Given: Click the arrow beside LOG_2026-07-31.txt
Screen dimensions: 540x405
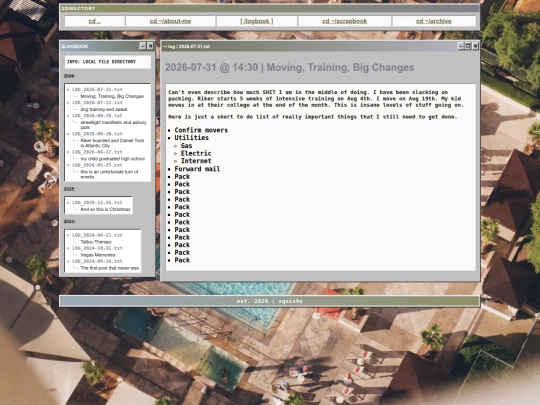Looking at the screenshot, I should [68, 90].
